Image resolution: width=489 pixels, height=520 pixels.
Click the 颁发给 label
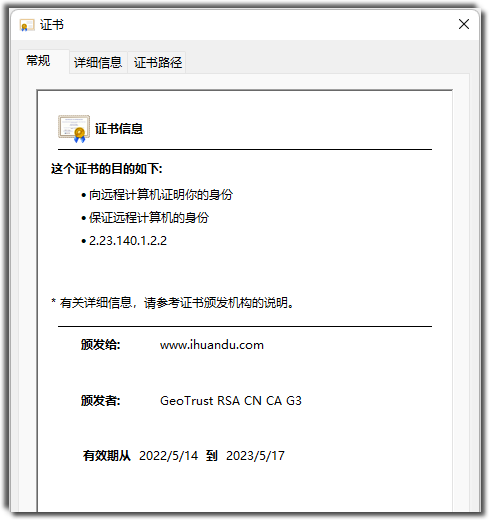(101, 345)
